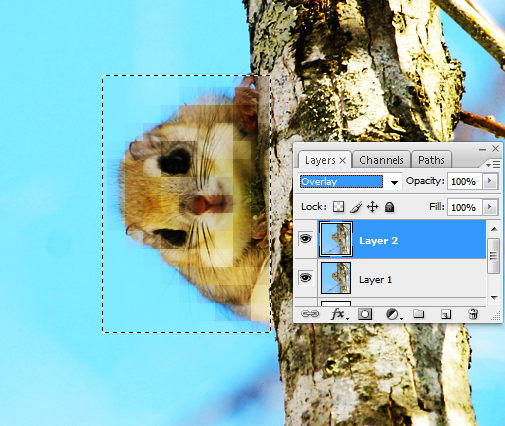Lock transparent pixels
Screen dimensions: 505x426
point(338,207)
